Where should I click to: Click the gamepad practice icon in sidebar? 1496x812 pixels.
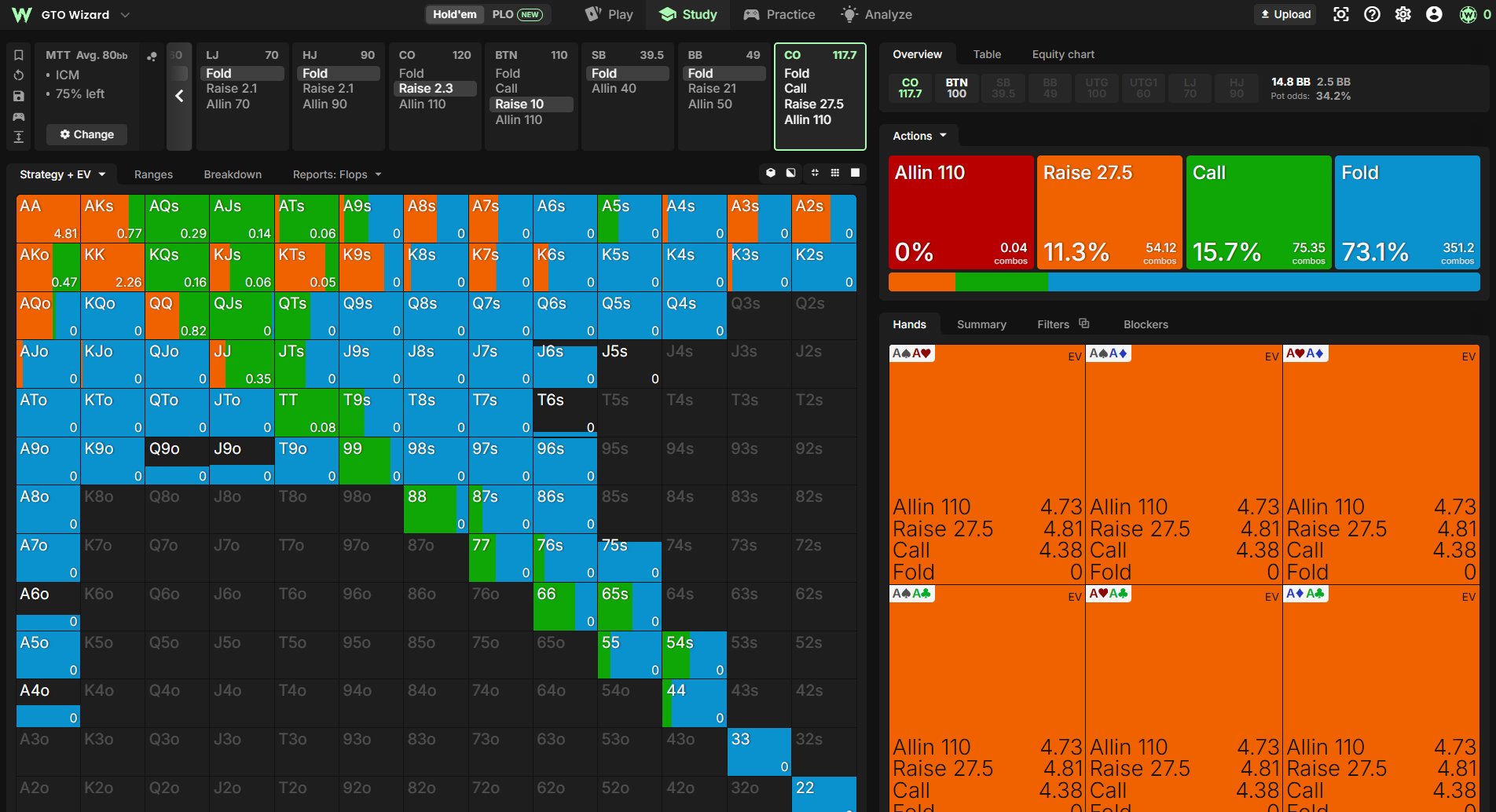pyautogui.click(x=19, y=116)
